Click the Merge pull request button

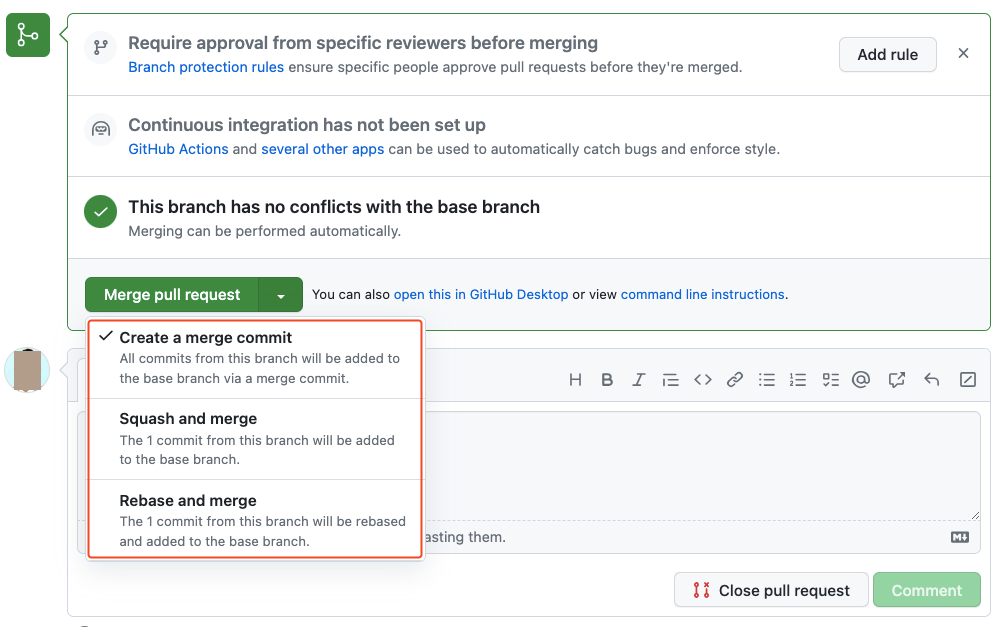(x=172, y=295)
